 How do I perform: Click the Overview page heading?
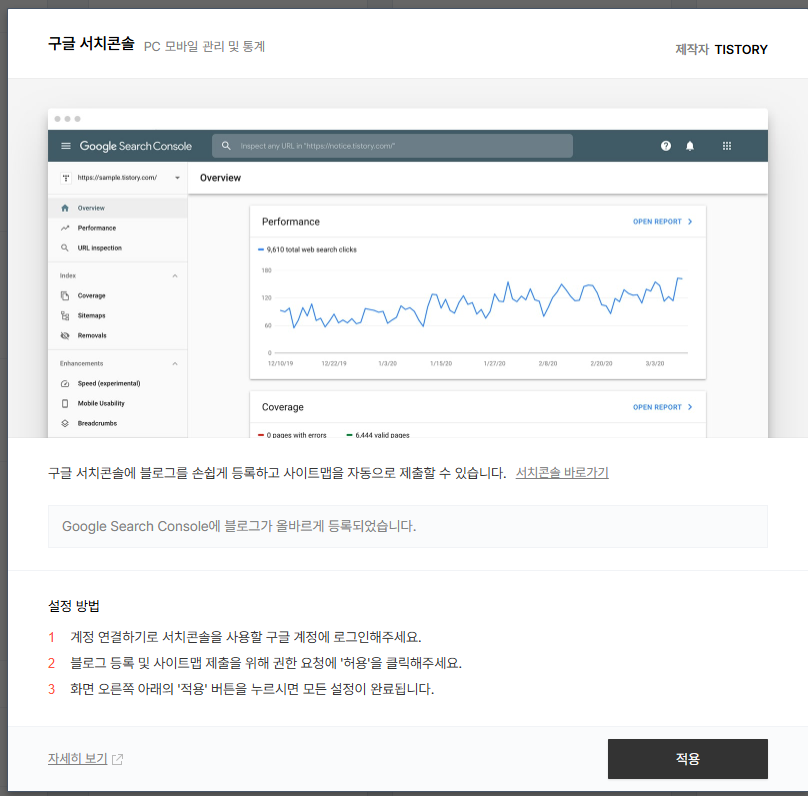[220, 178]
